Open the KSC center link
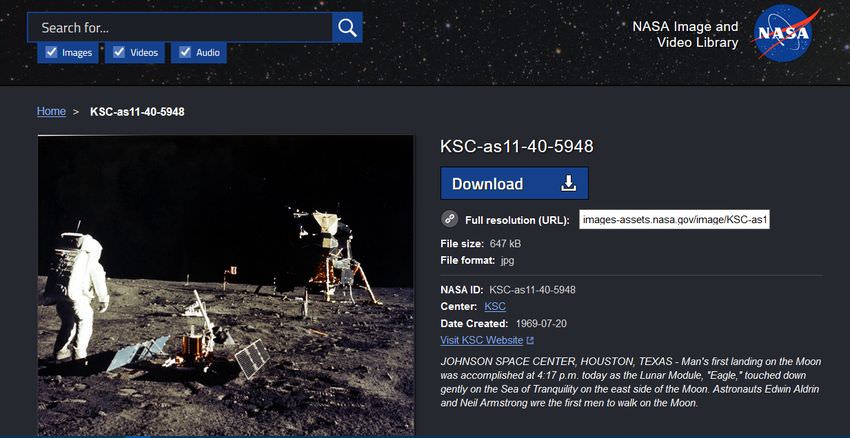The width and height of the screenshot is (850, 438). coord(495,306)
